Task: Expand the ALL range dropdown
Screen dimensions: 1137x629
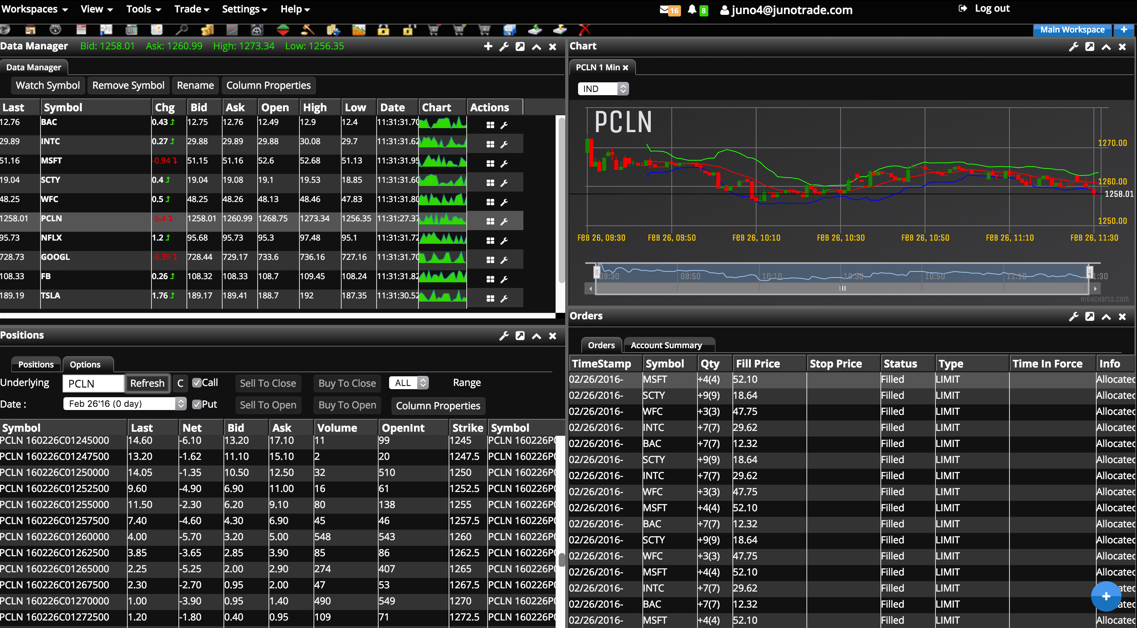Action: pyautogui.click(x=409, y=383)
